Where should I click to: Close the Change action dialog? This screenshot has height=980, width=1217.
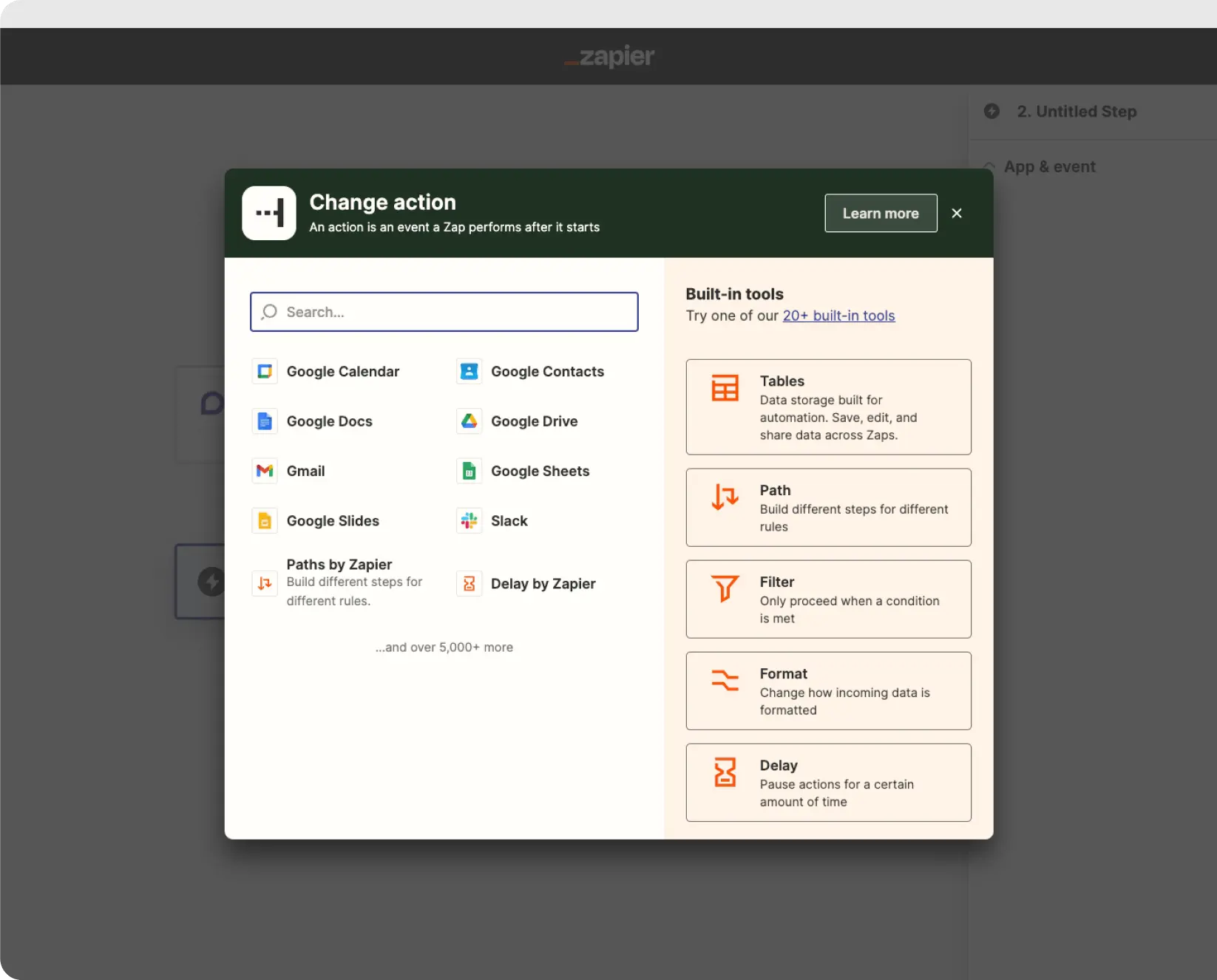(x=957, y=213)
